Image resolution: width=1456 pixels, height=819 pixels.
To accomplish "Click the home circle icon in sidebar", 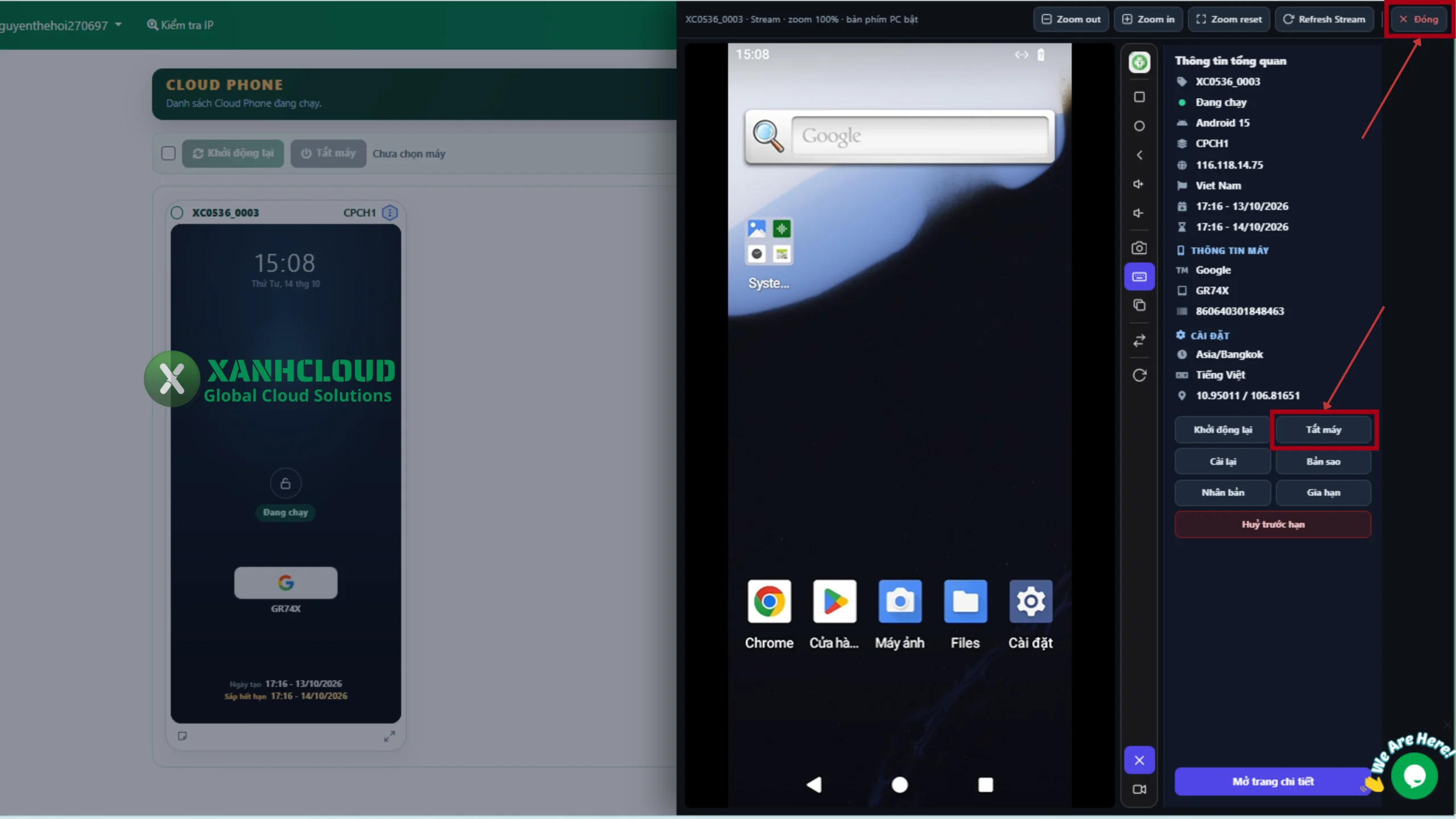I will [x=1139, y=126].
